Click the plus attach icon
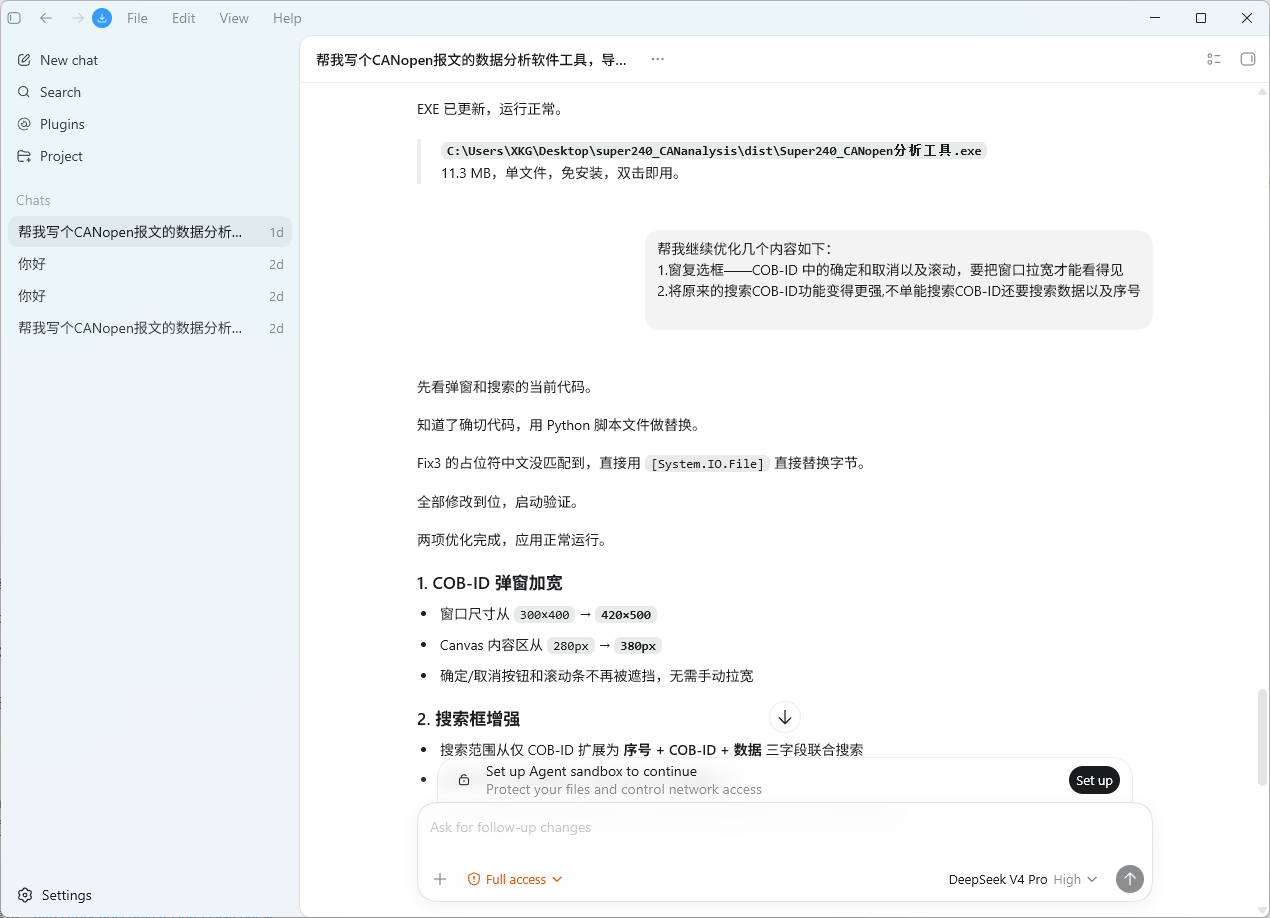Screen dimensions: 1270x918 click(440, 879)
